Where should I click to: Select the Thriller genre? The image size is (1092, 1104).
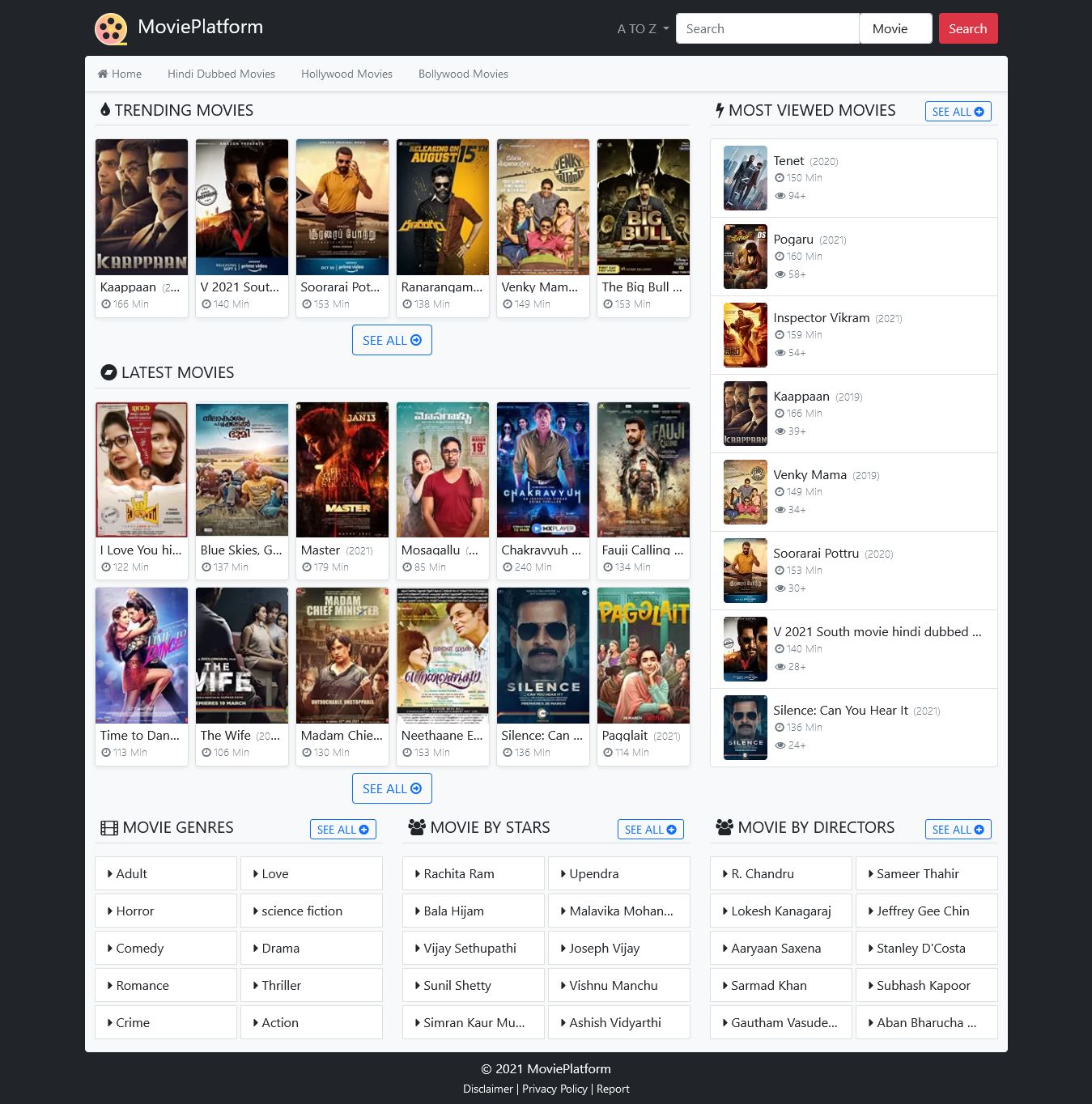coord(312,985)
